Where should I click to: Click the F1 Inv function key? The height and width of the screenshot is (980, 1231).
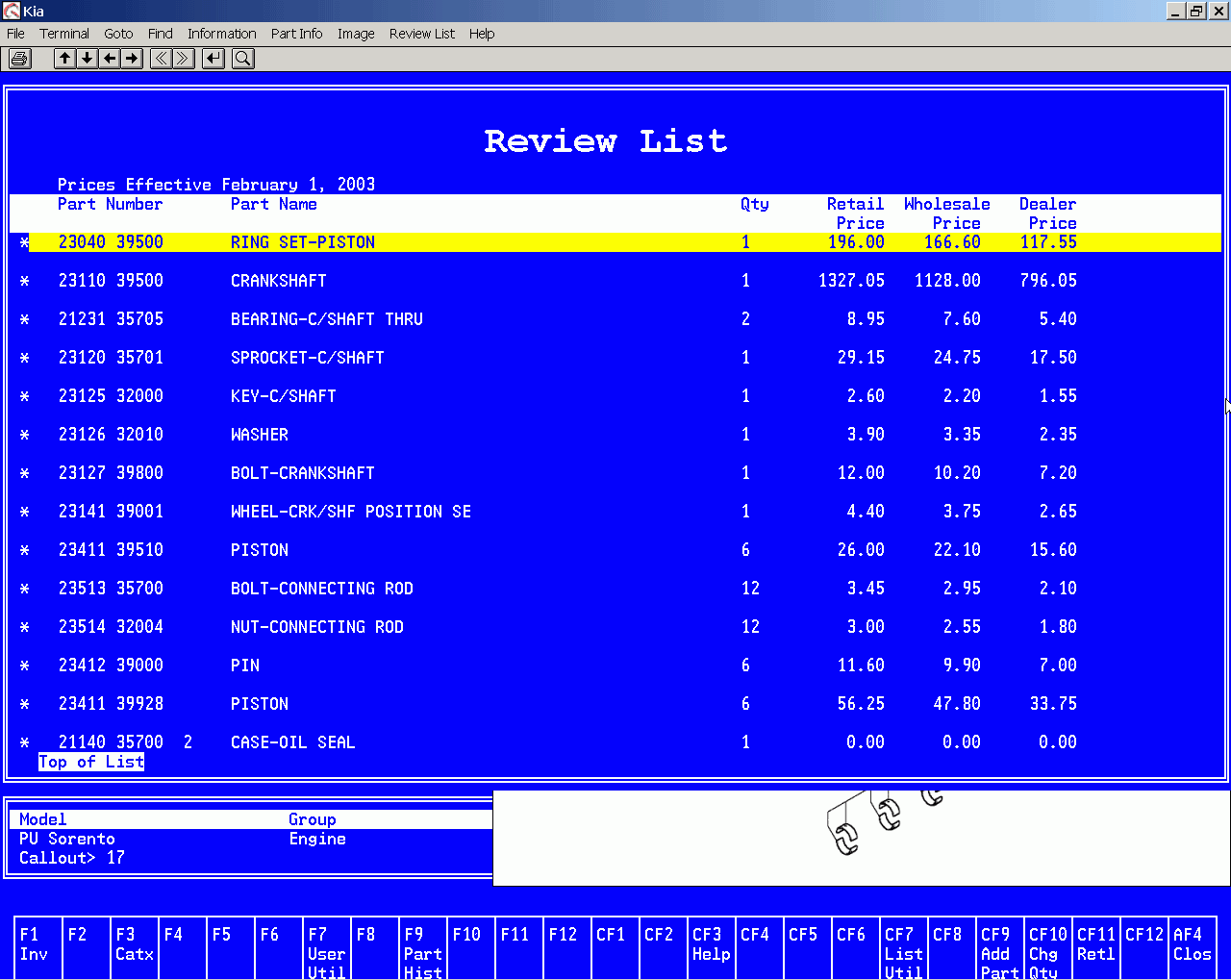click(x=38, y=948)
